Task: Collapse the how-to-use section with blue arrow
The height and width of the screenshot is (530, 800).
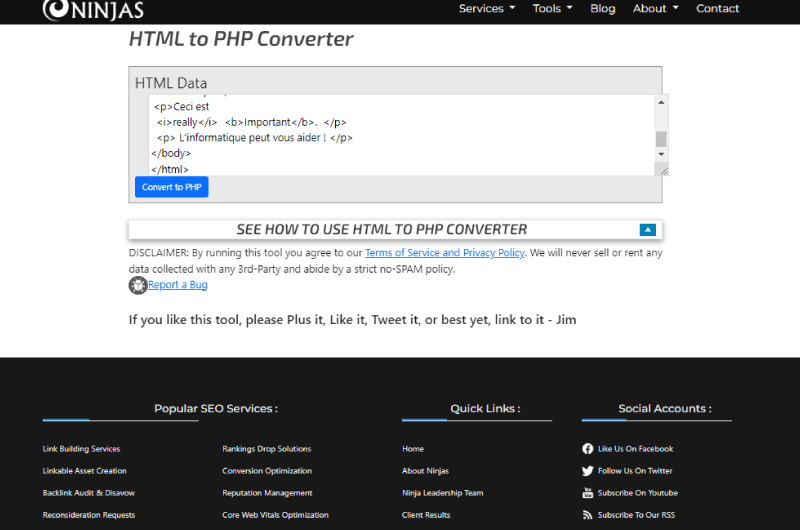Action: point(647,230)
